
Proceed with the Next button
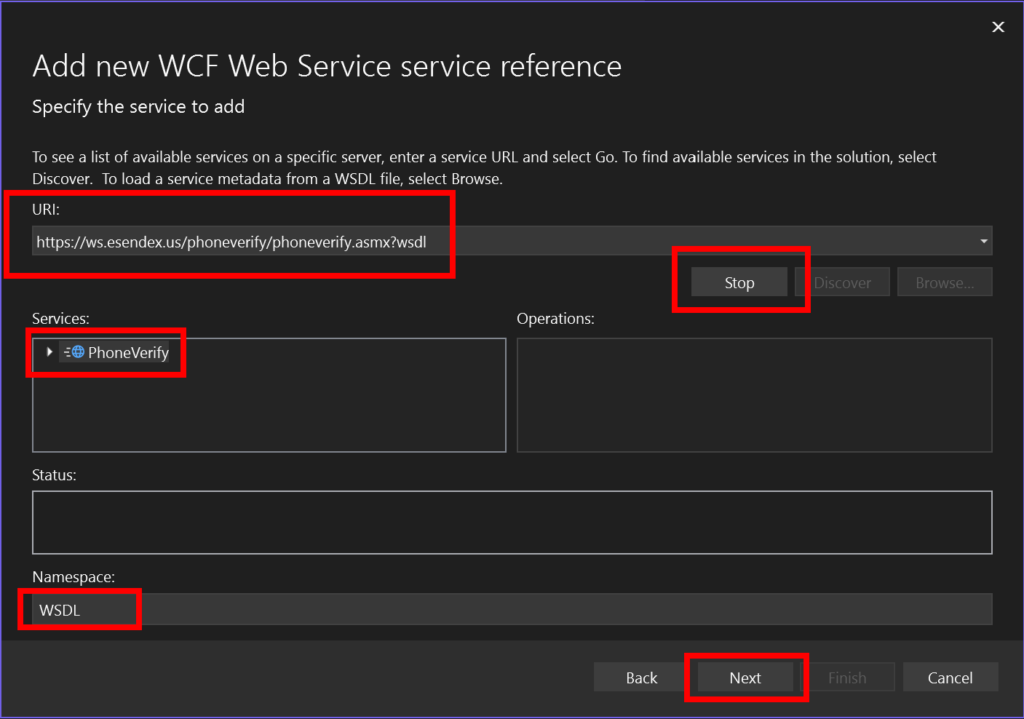745,678
